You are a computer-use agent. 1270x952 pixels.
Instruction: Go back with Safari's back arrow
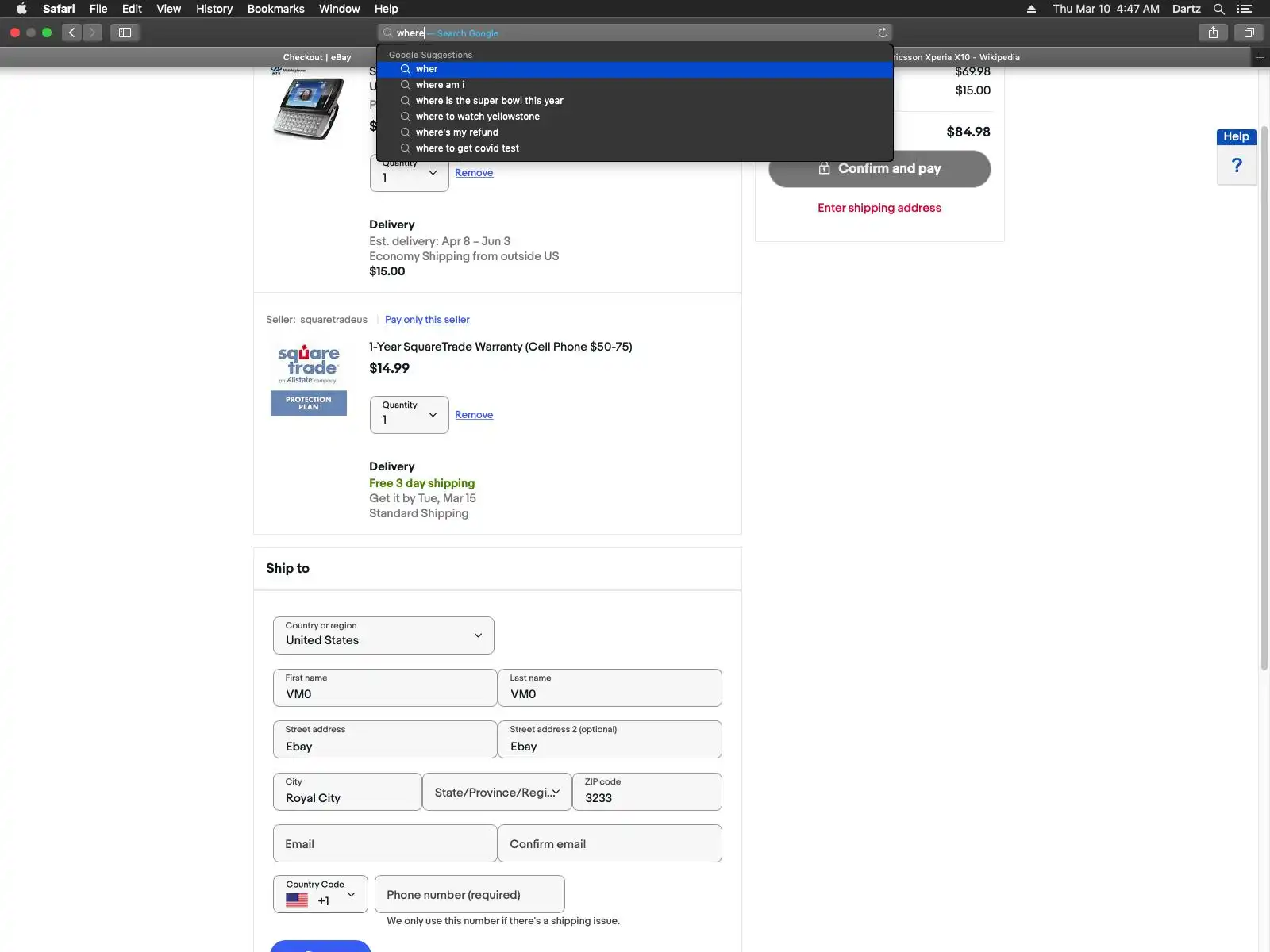tap(72, 33)
